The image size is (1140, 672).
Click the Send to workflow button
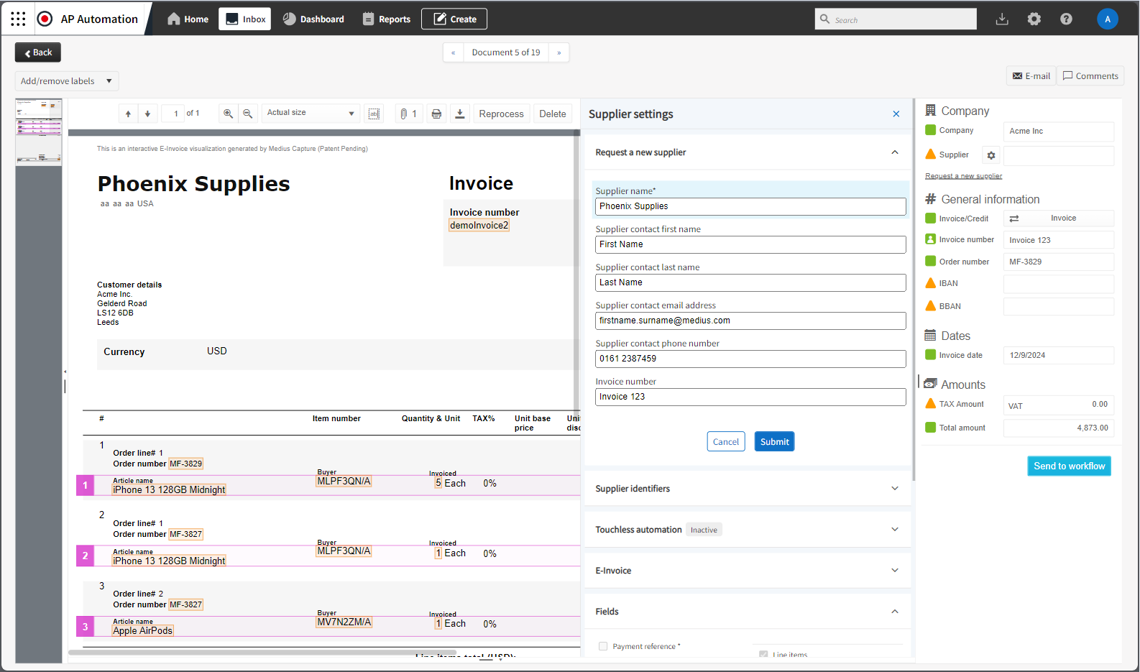tap(1069, 466)
